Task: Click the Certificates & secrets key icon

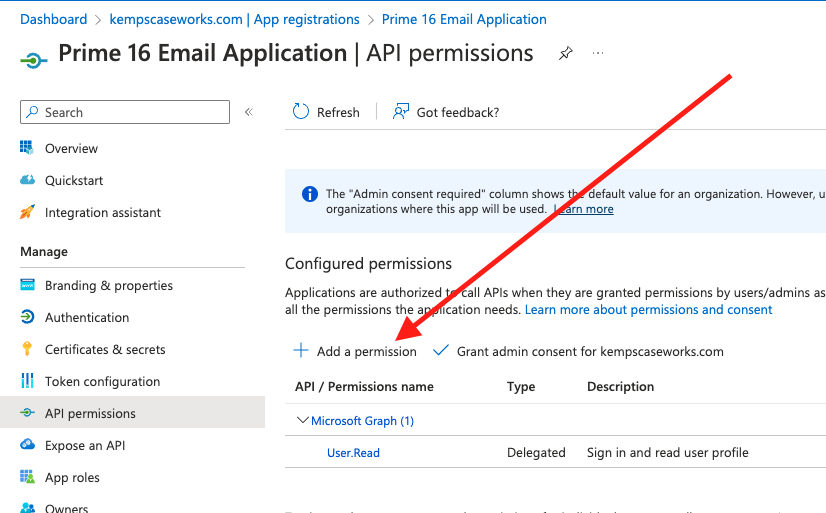Action: (x=27, y=349)
